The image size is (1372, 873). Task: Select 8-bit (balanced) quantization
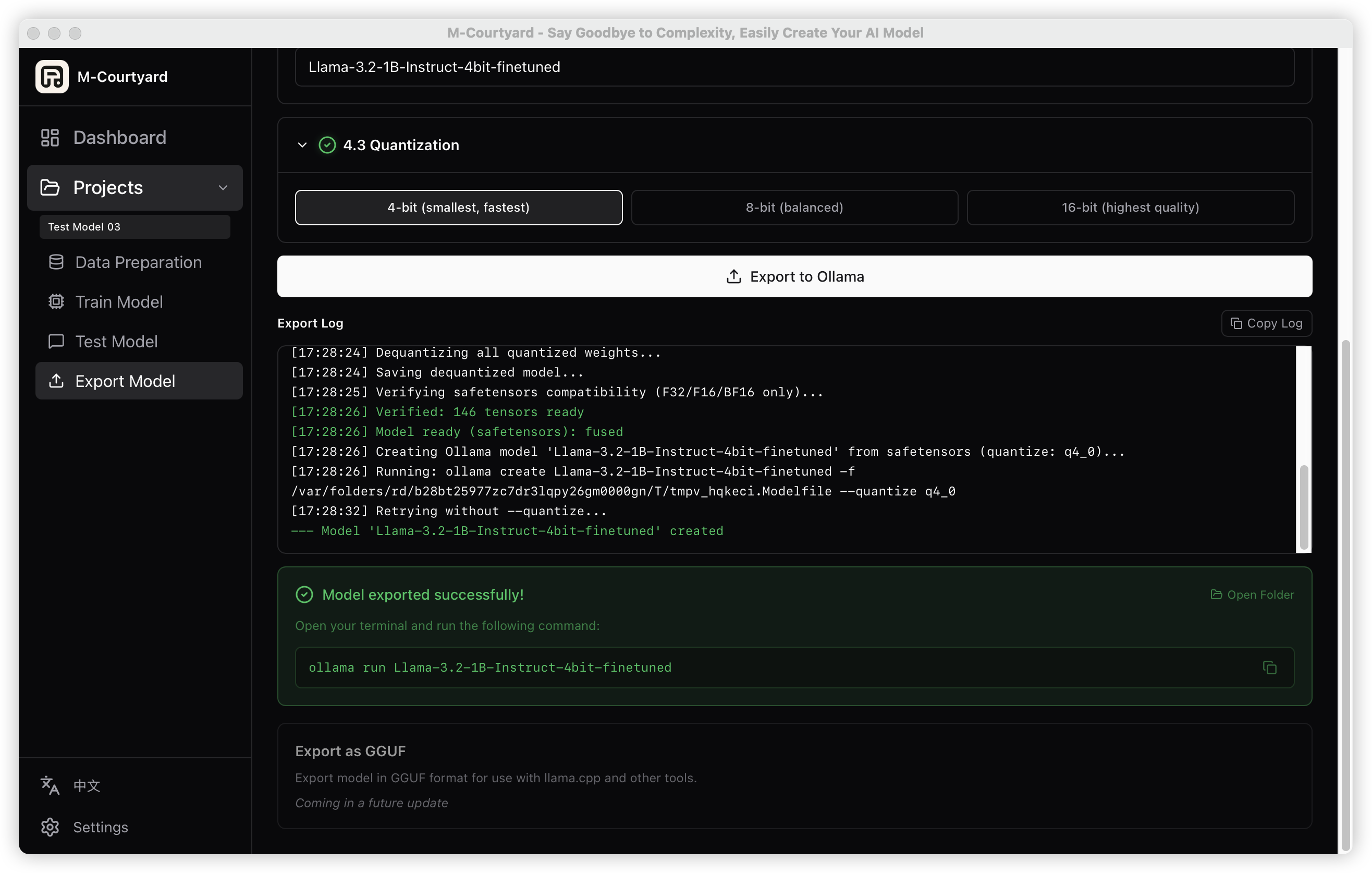click(795, 208)
